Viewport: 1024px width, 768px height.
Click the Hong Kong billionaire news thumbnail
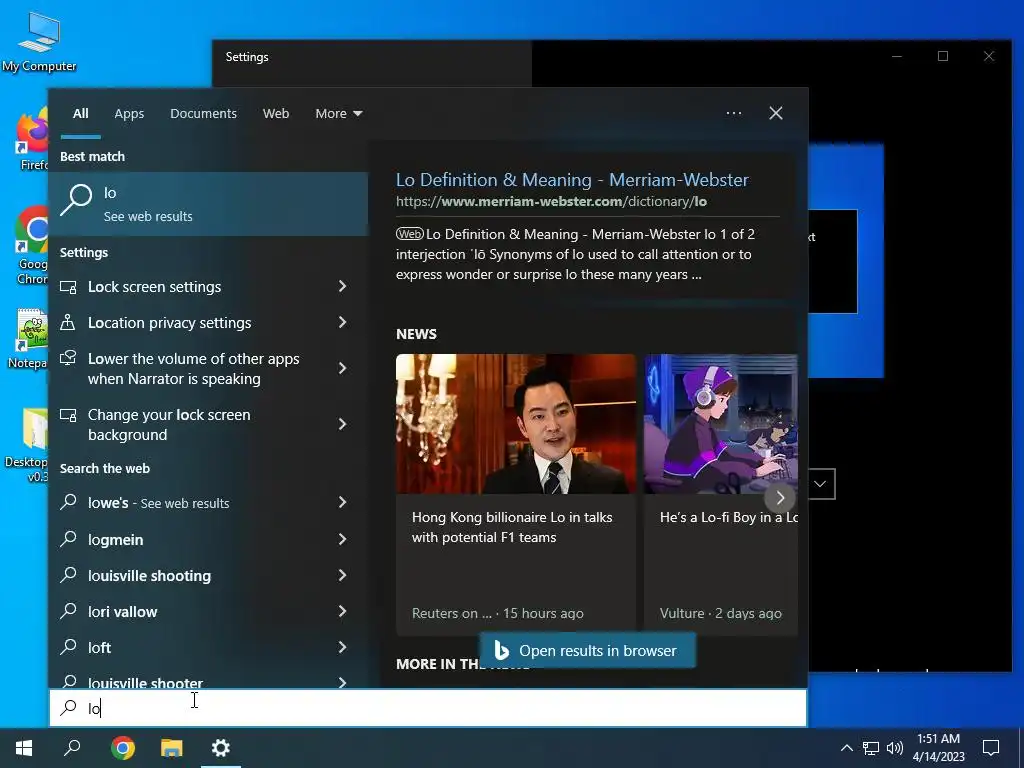[515, 424]
